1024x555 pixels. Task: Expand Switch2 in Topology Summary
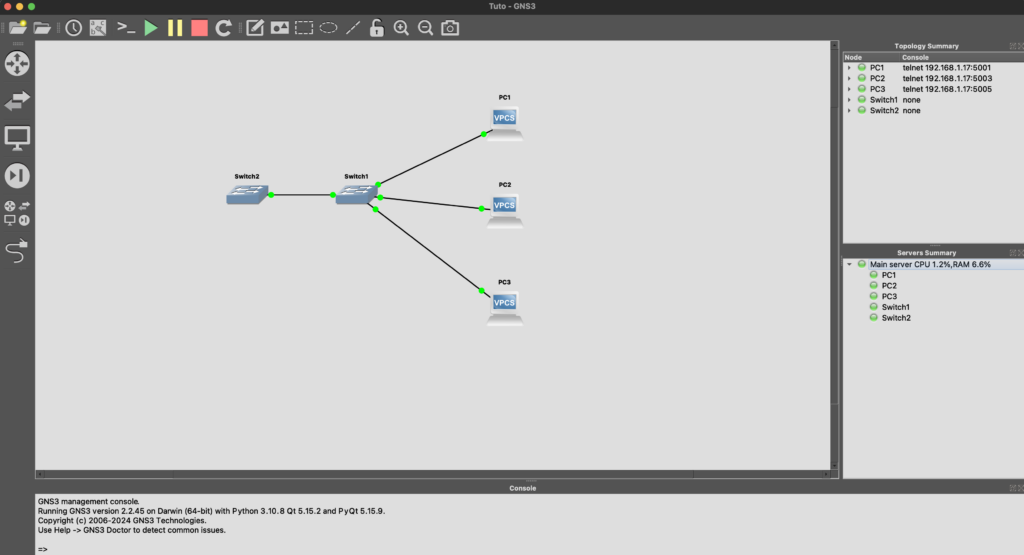pyautogui.click(x=849, y=111)
